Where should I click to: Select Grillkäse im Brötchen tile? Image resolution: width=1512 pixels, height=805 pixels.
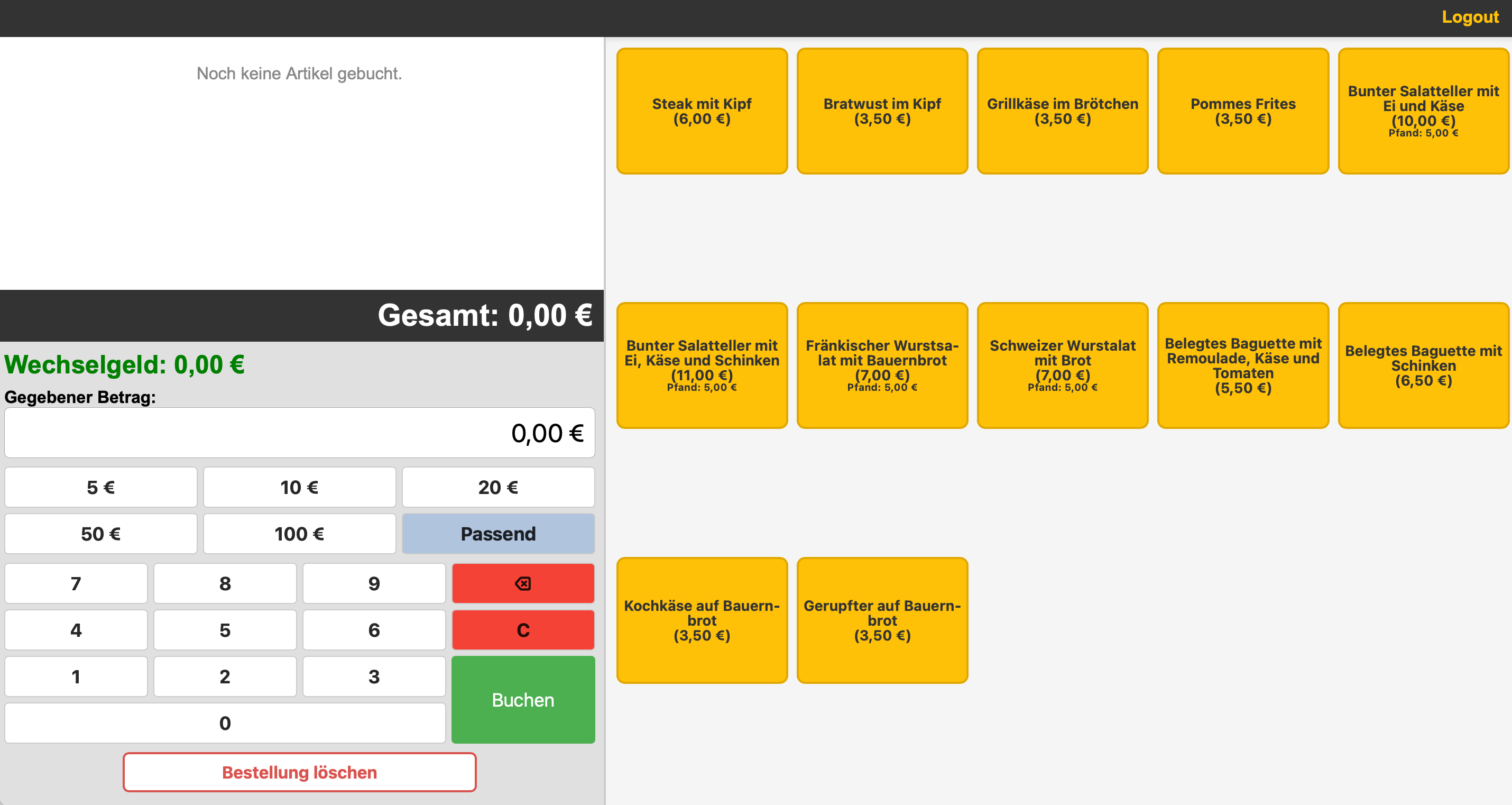(x=1062, y=111)
